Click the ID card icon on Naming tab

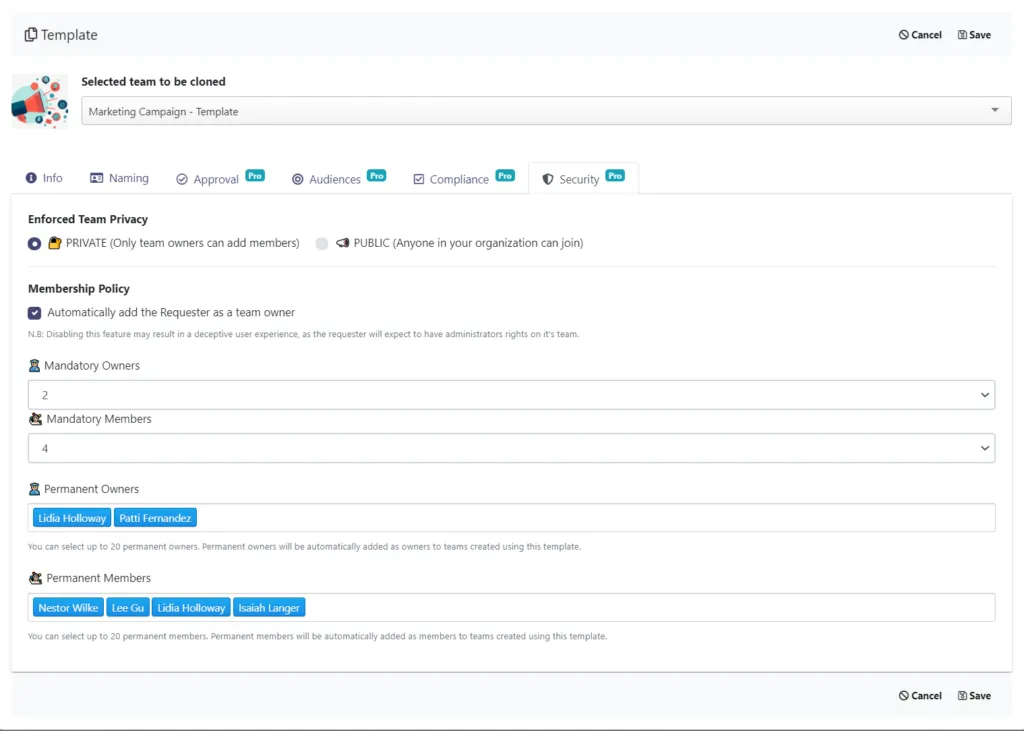coord(97,178)
